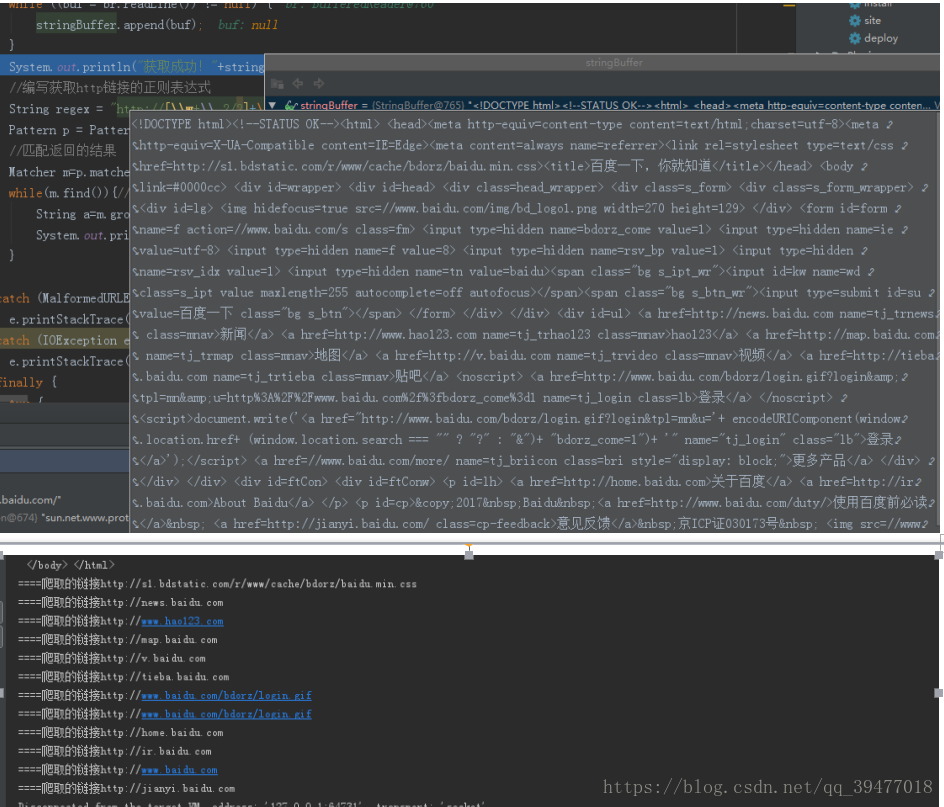The image size is (944, 807).
Task: Click the stringBuffer popup title bar
Action: (602, 63)
